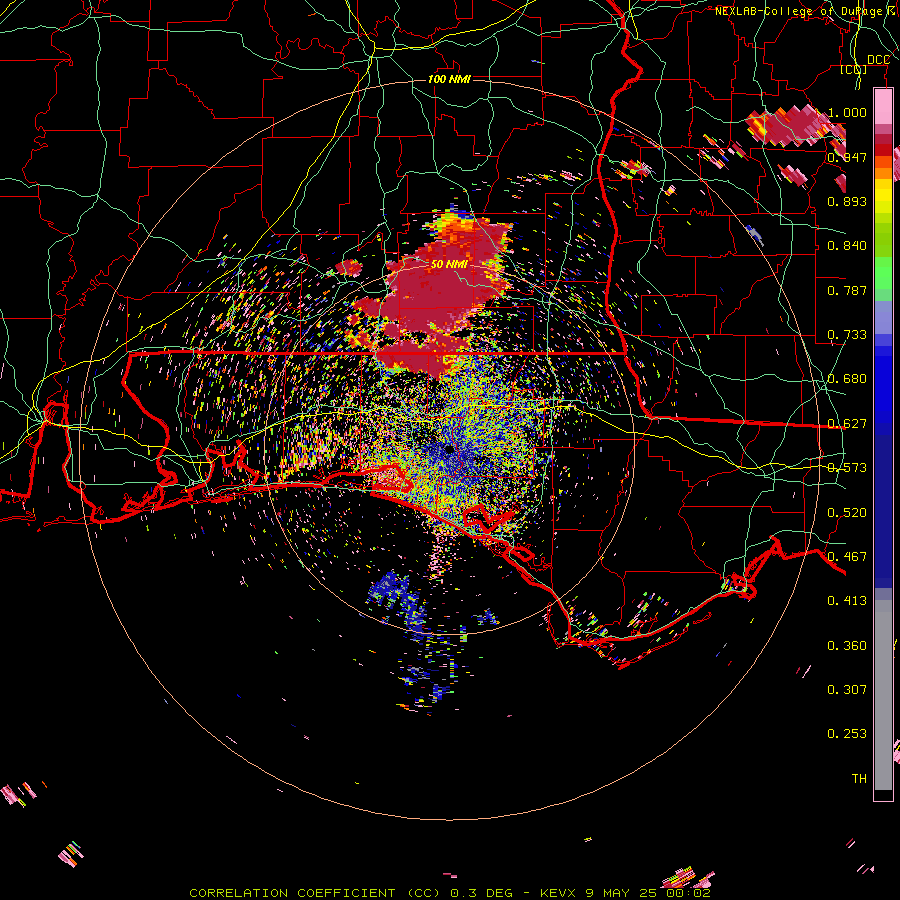
Task: Click the 0.840 scale value
Action: (847, 246)
